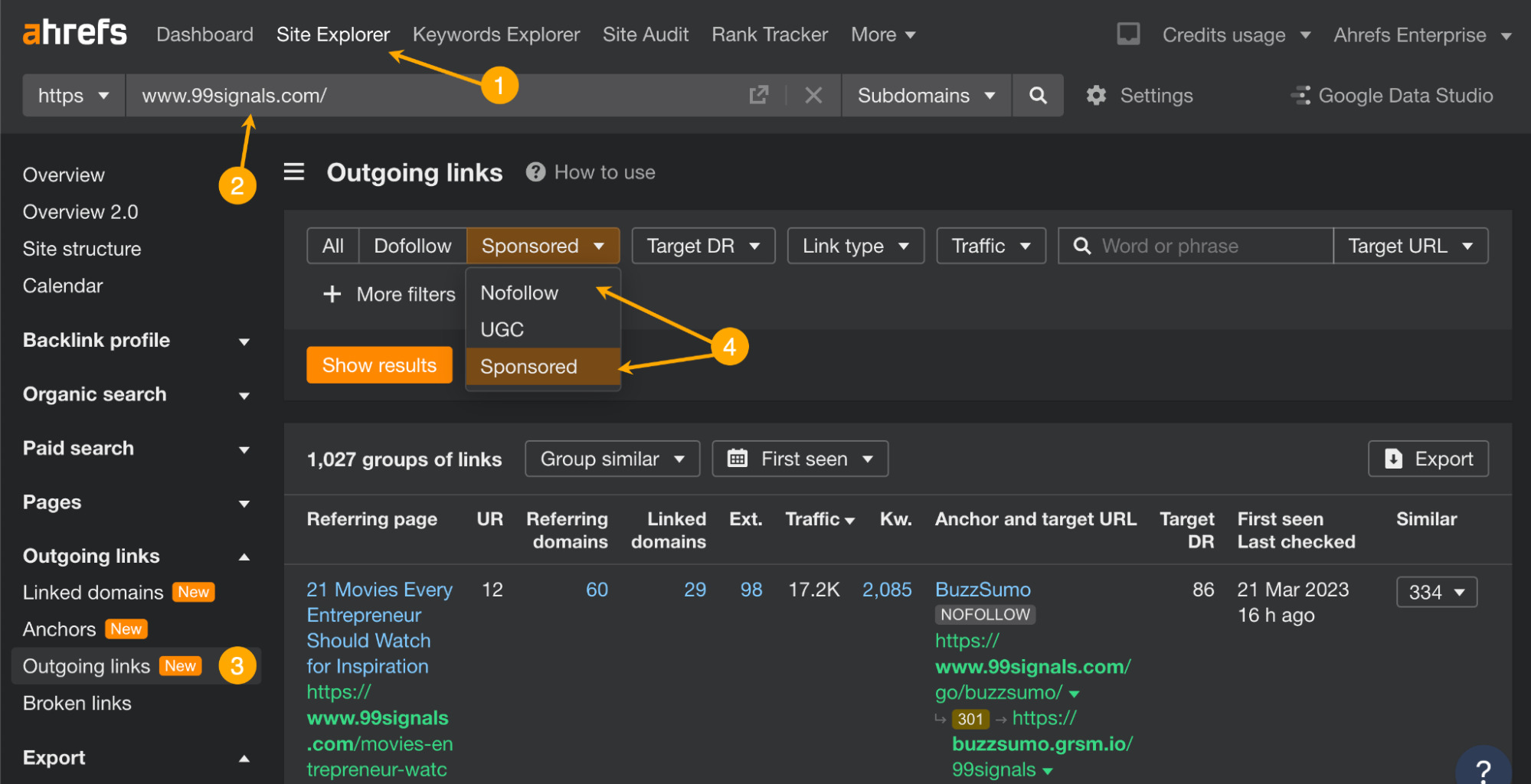Toggle the All links filter
1531x784 pixels.
[x=332, y=246]
